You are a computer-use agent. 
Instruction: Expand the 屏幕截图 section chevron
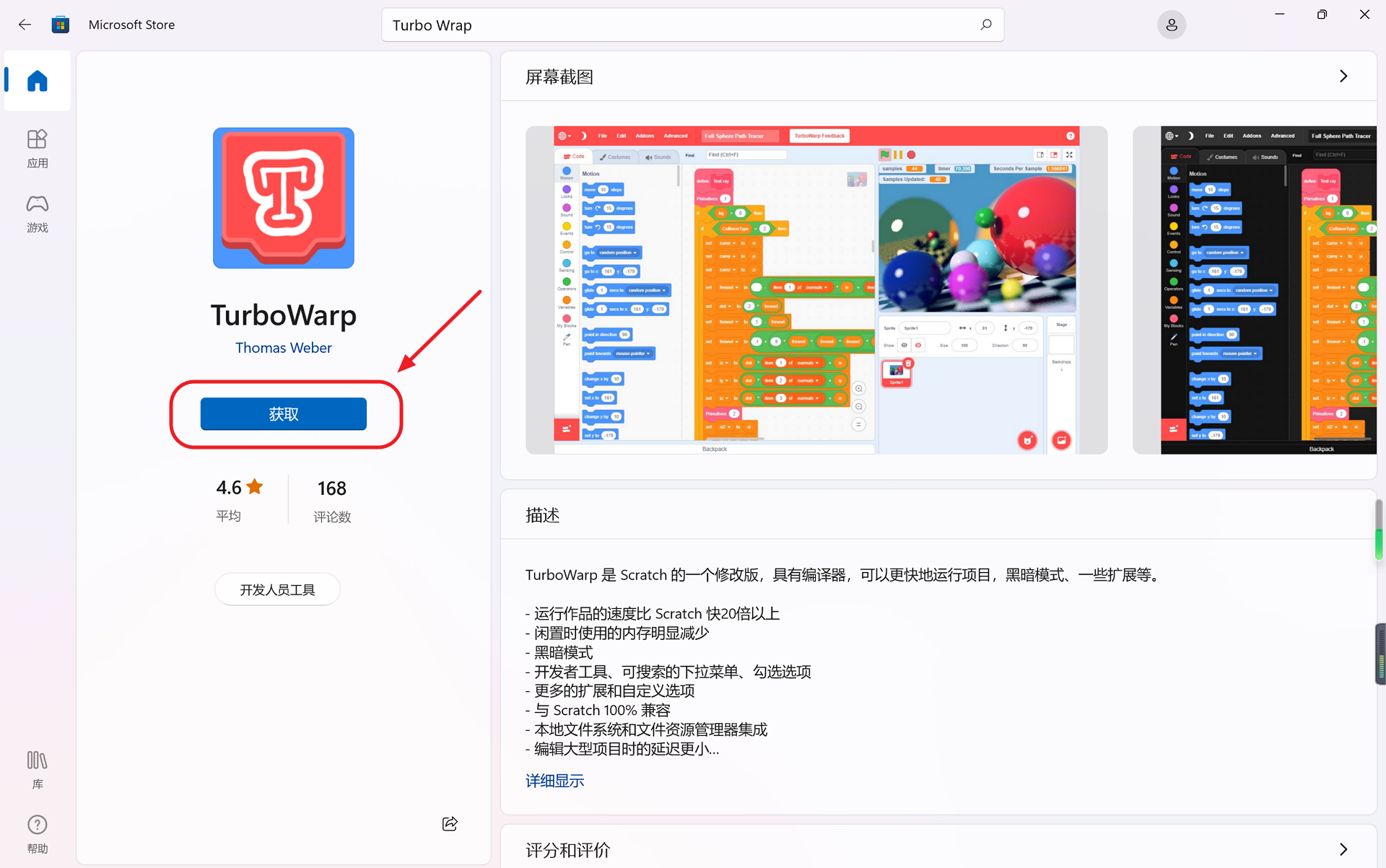(x=1343, y=76)
